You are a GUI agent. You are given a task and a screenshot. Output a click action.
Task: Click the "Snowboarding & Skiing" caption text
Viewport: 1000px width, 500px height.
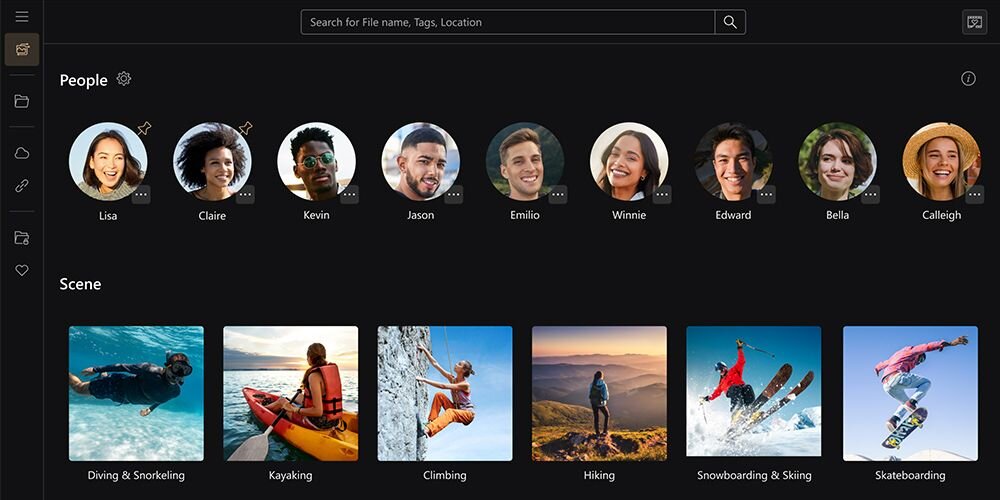[x=754, y=476]
